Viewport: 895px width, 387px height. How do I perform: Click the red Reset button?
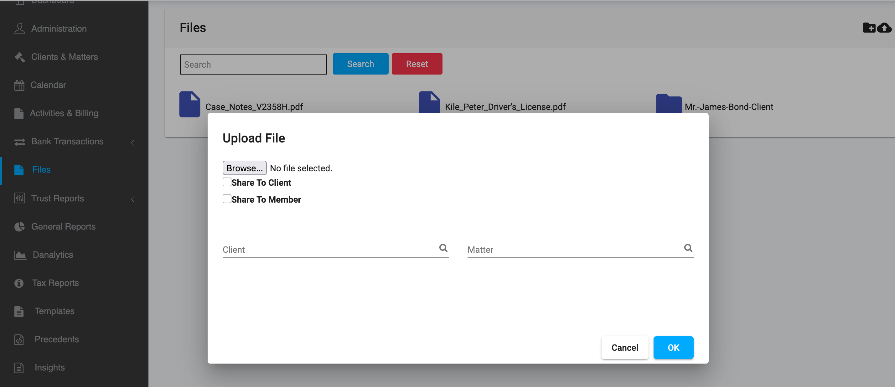coord(417,64)
